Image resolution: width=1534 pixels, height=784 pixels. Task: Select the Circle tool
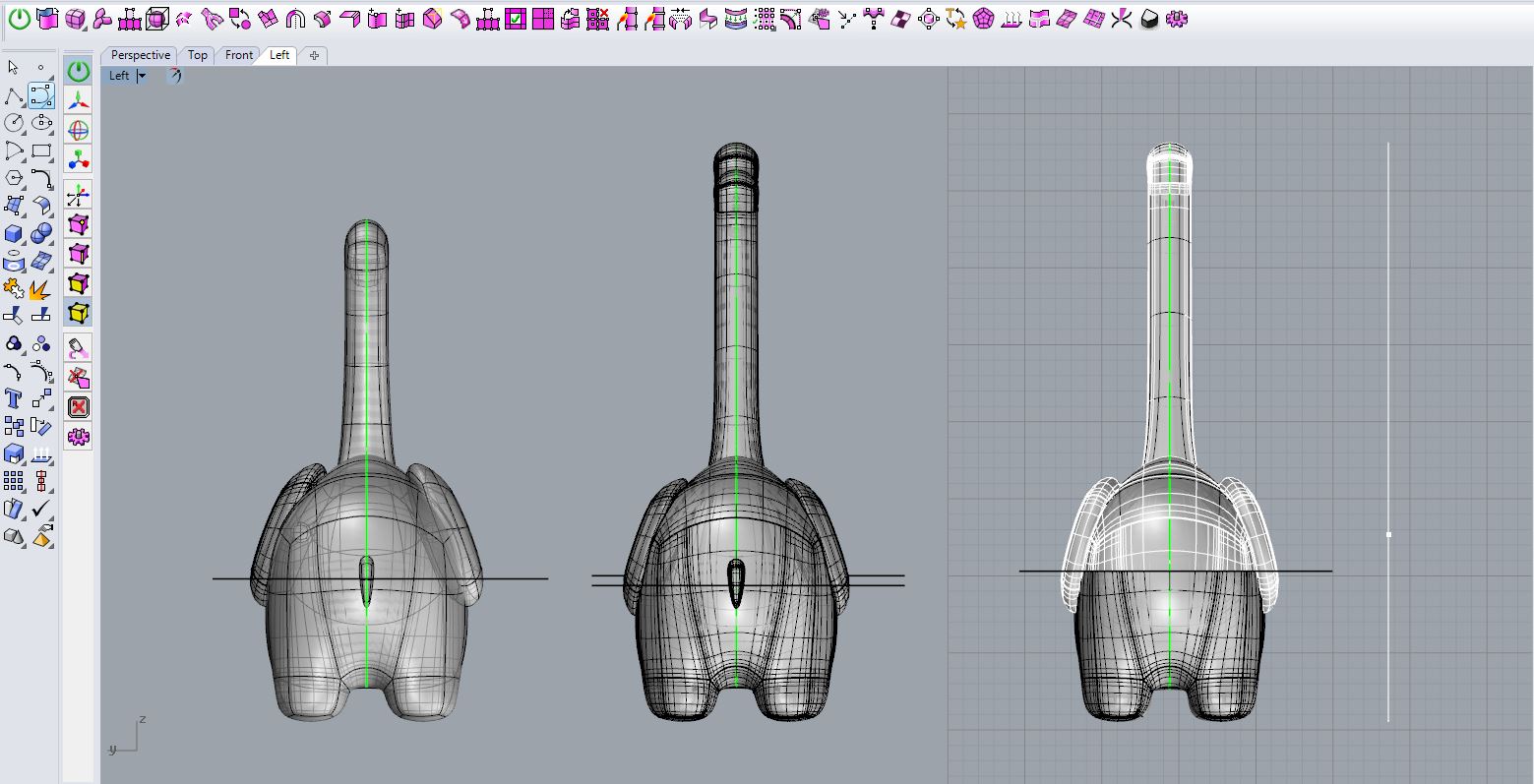[x=14, y=123]
